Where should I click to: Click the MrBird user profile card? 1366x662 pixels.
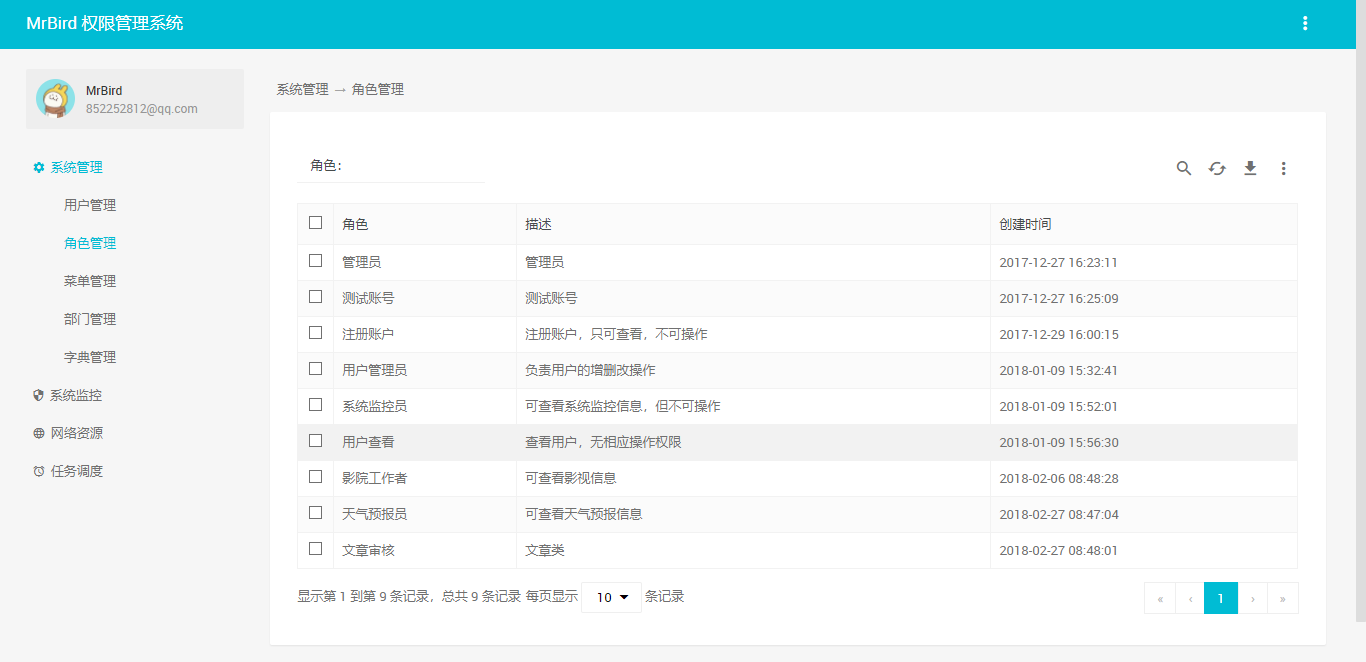point(135,99)
